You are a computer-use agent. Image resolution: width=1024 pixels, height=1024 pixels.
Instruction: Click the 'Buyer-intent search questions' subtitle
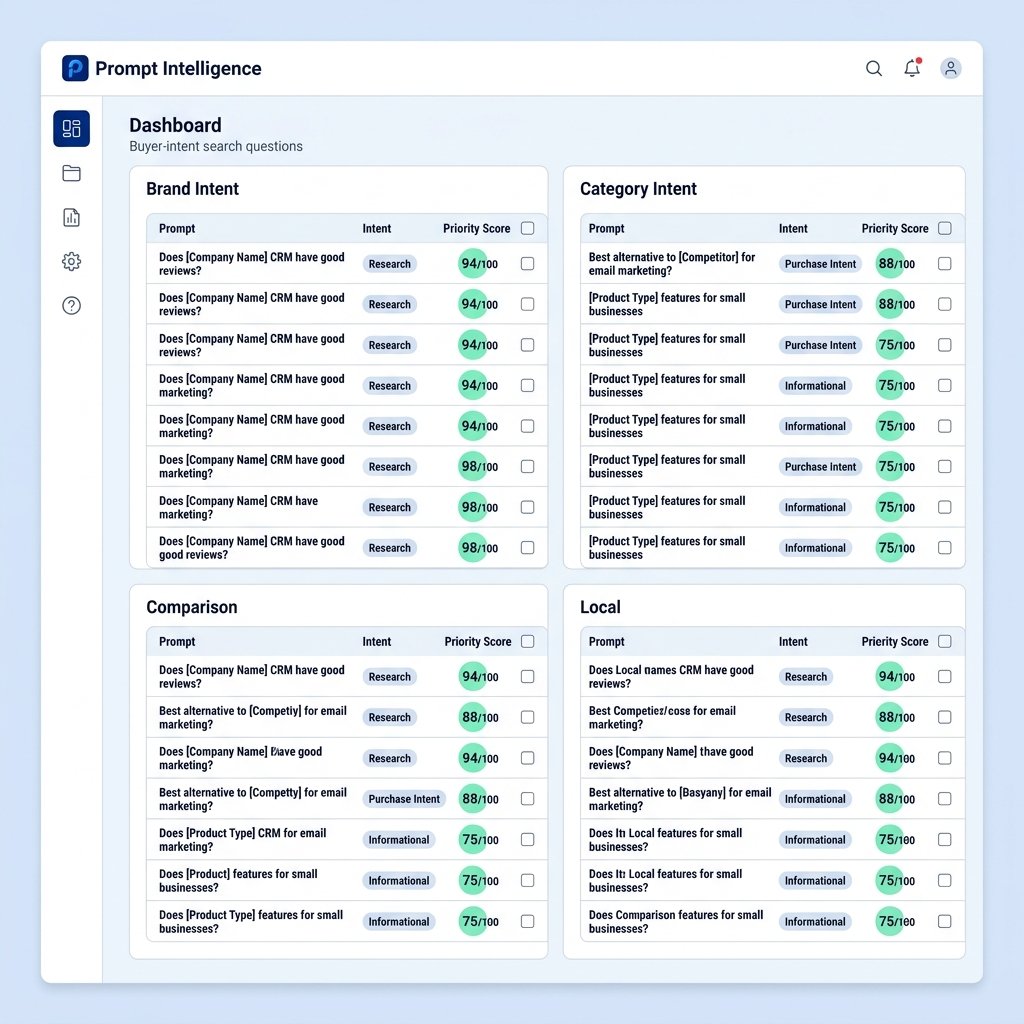[x=216, y=146]
